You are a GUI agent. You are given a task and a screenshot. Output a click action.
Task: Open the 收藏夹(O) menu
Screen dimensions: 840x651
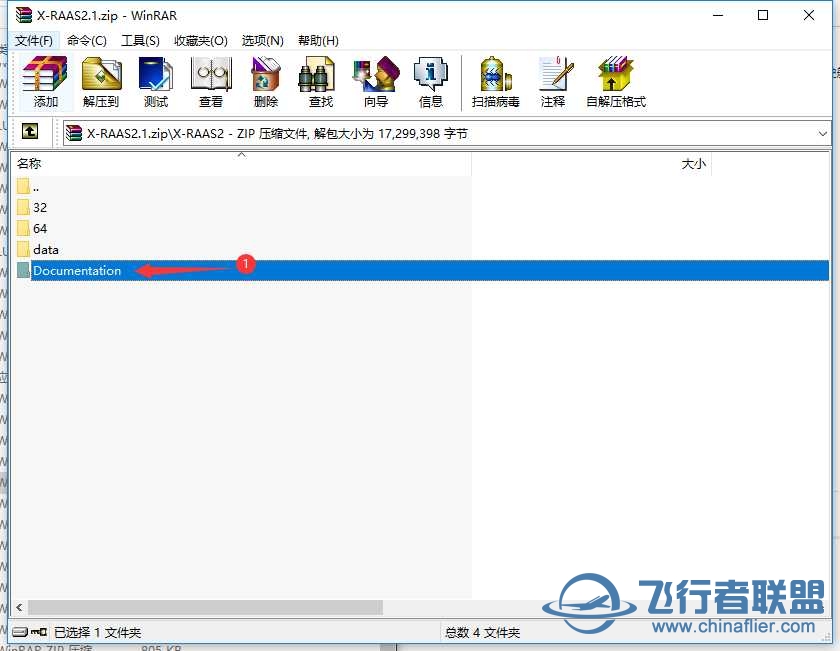[x=201, y=40]
